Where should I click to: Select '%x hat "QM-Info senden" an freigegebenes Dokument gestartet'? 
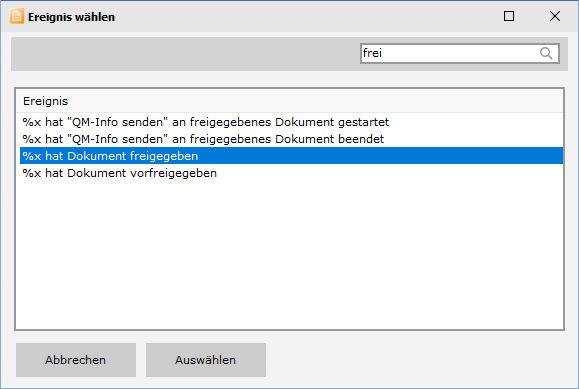click(291, 122)
